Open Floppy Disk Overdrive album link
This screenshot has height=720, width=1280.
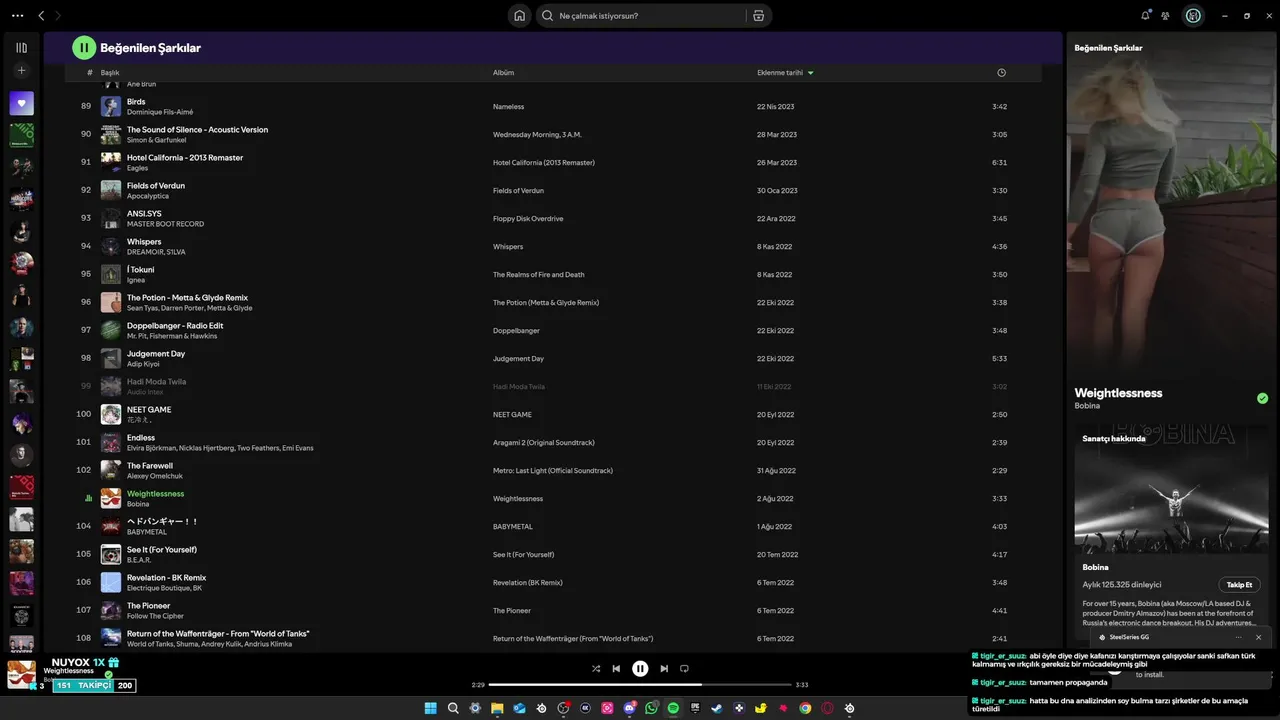tap(528, 219)
